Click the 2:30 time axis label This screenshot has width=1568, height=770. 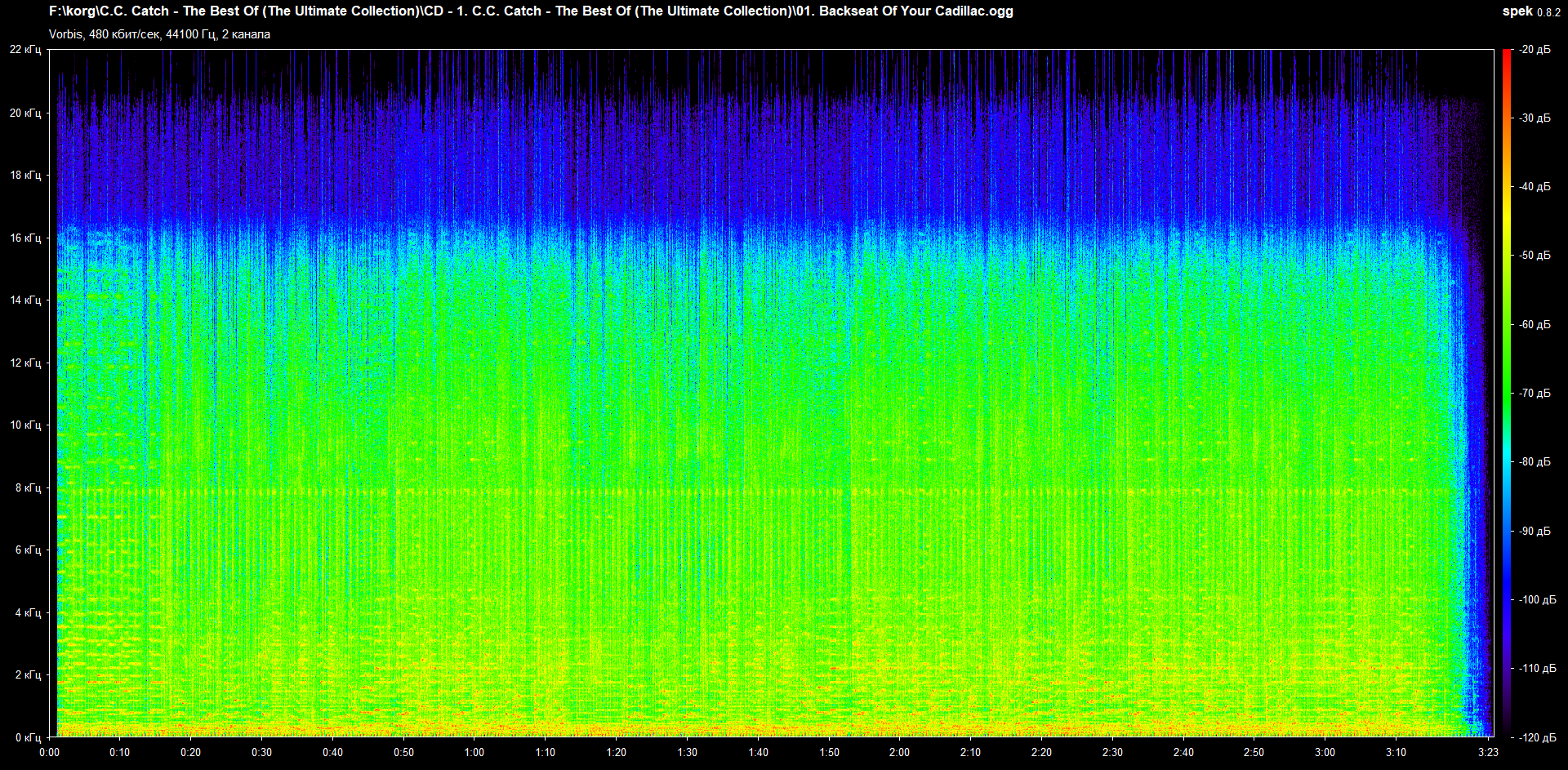click(1112, 752)
